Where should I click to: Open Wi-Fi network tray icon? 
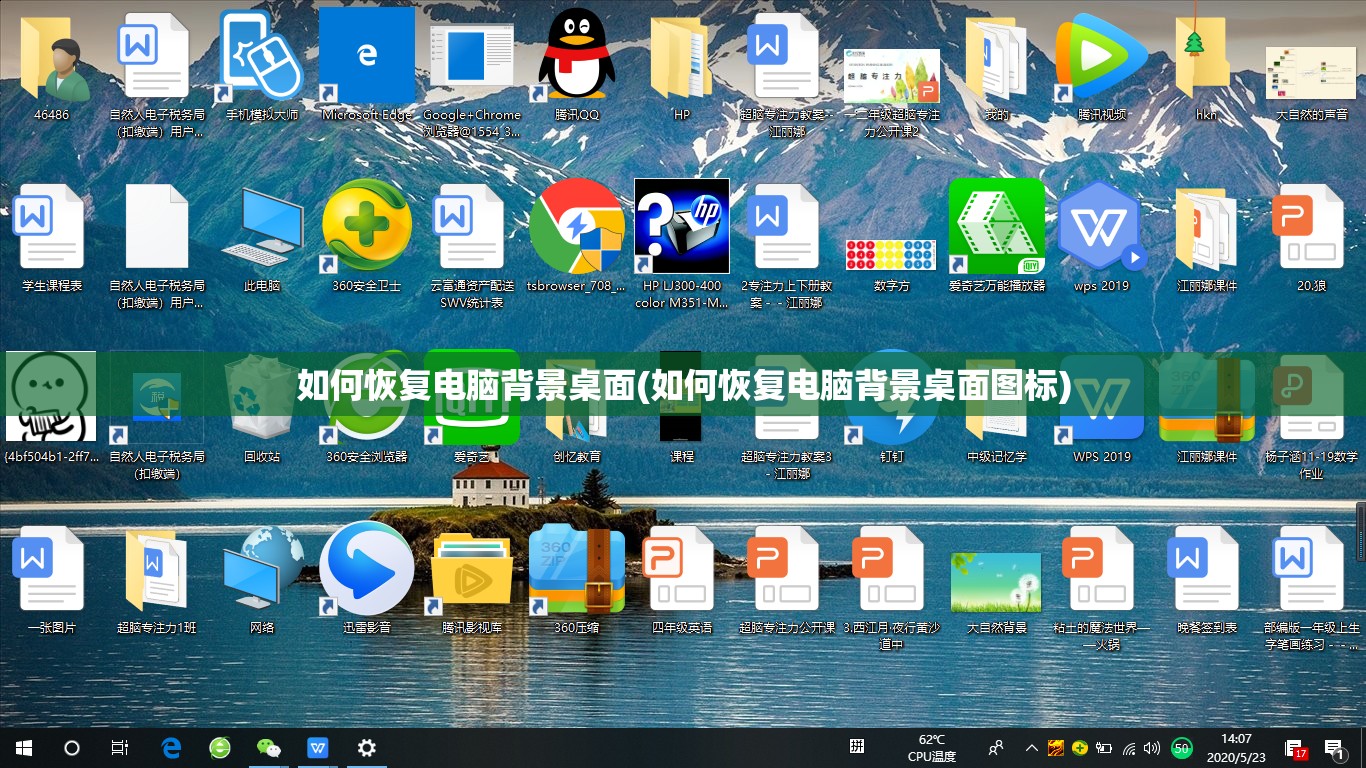click(1129, 747)
